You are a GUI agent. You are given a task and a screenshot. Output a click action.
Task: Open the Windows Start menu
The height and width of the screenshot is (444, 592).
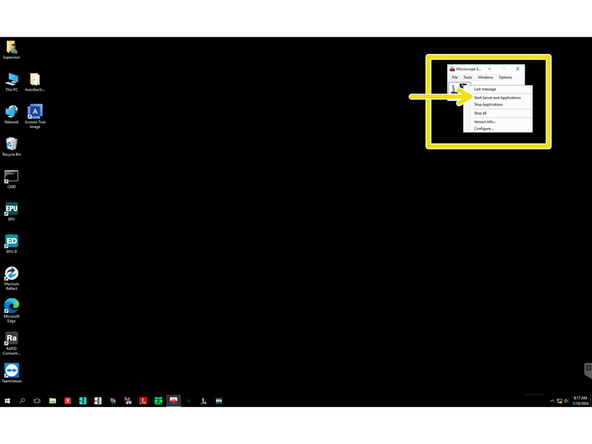[x=7, y=401]
